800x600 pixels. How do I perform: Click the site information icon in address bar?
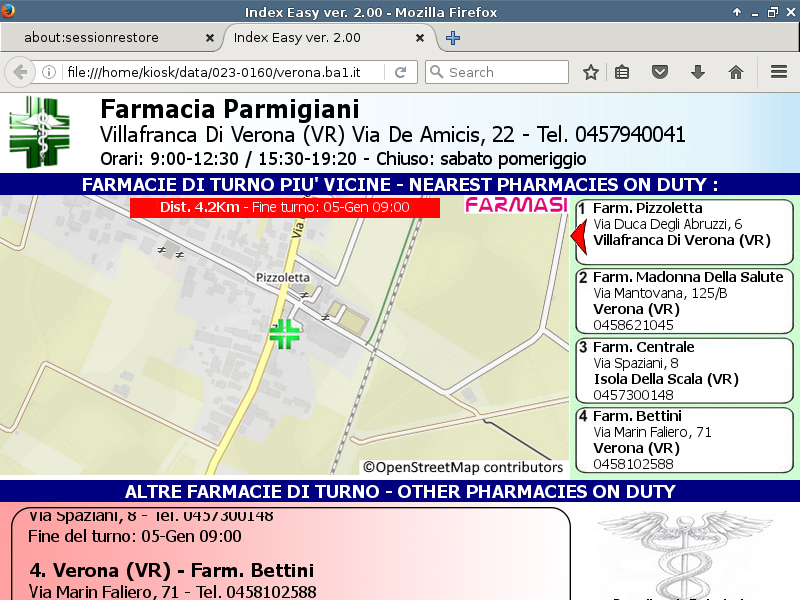pyautogui.click(x=48, y=72)
